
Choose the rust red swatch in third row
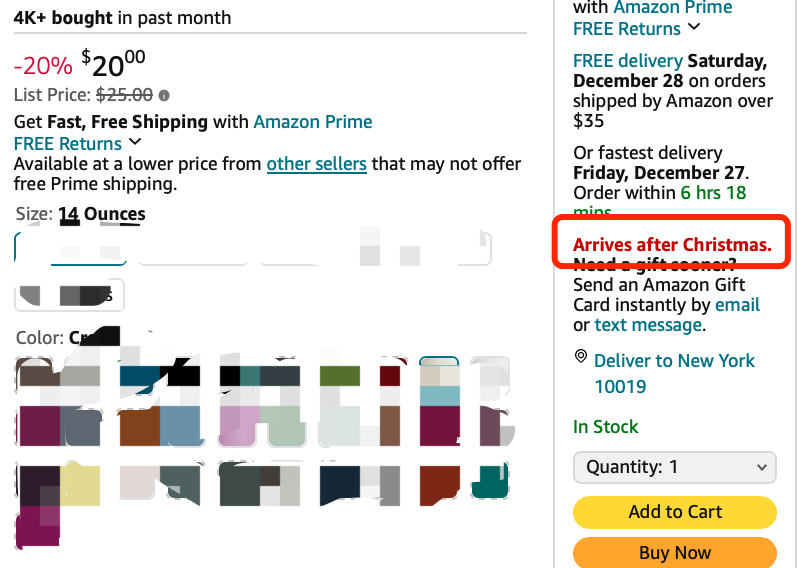438,483
